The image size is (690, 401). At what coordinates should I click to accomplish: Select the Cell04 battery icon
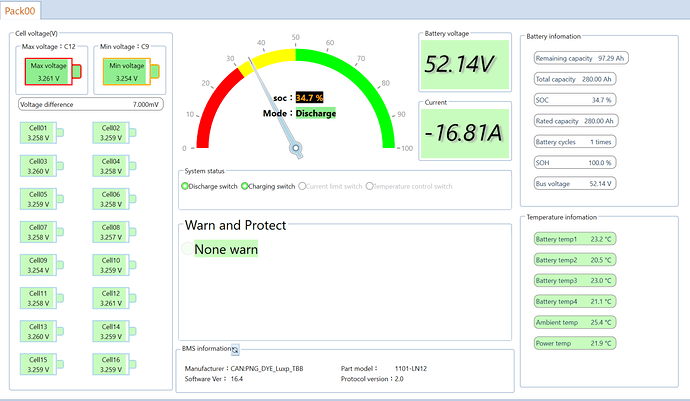tap(114, 166)
